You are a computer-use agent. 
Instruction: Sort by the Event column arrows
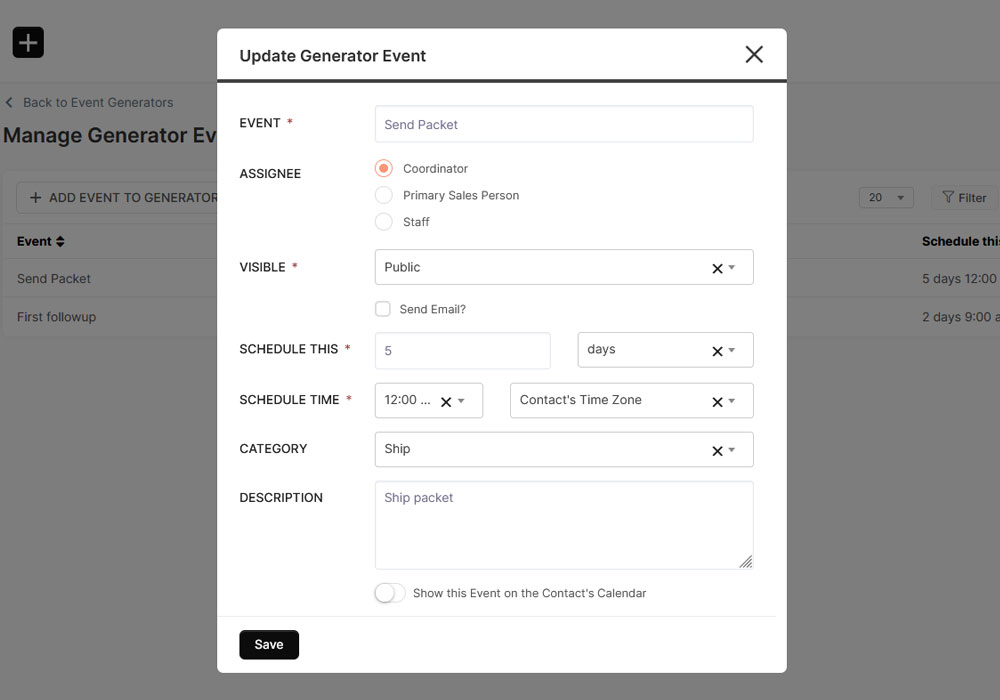(60, 242)
